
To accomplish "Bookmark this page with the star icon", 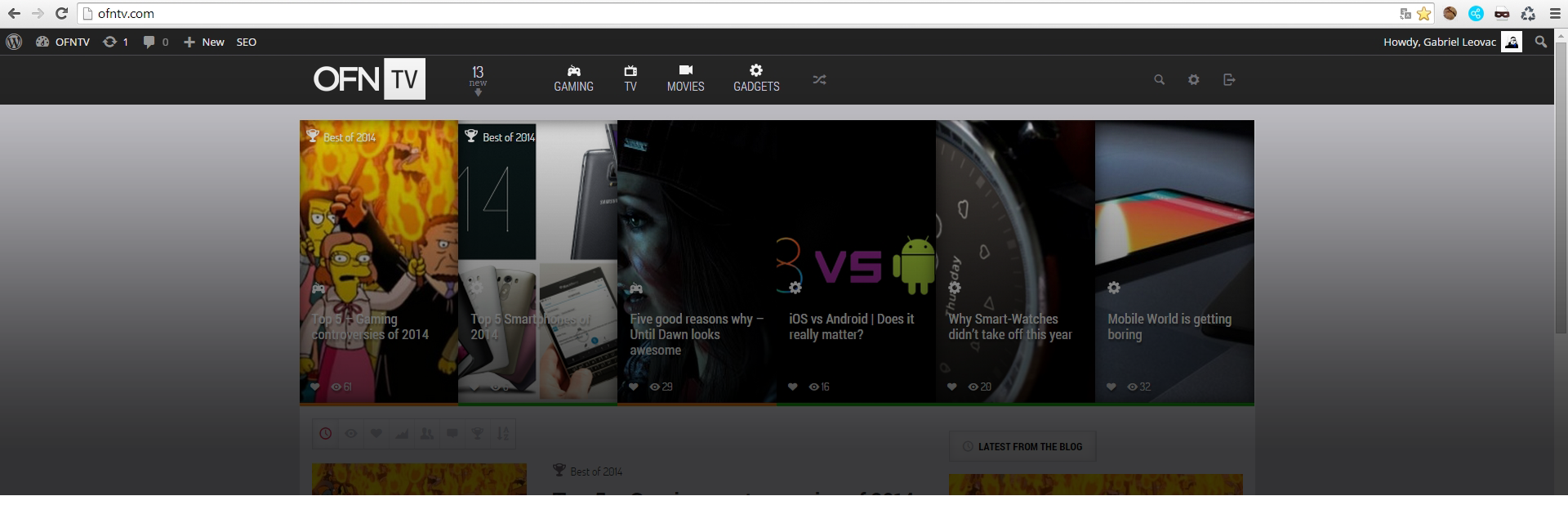I will (x=1424, y=14).
